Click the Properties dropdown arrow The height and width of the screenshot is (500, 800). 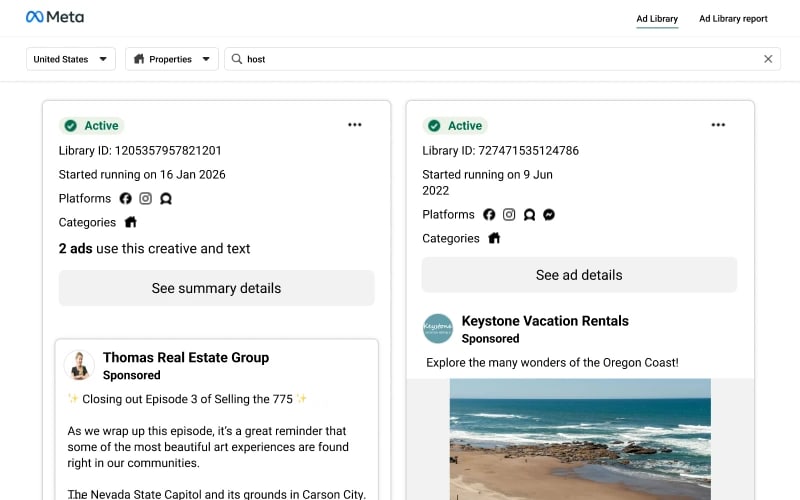click(206, 59)
